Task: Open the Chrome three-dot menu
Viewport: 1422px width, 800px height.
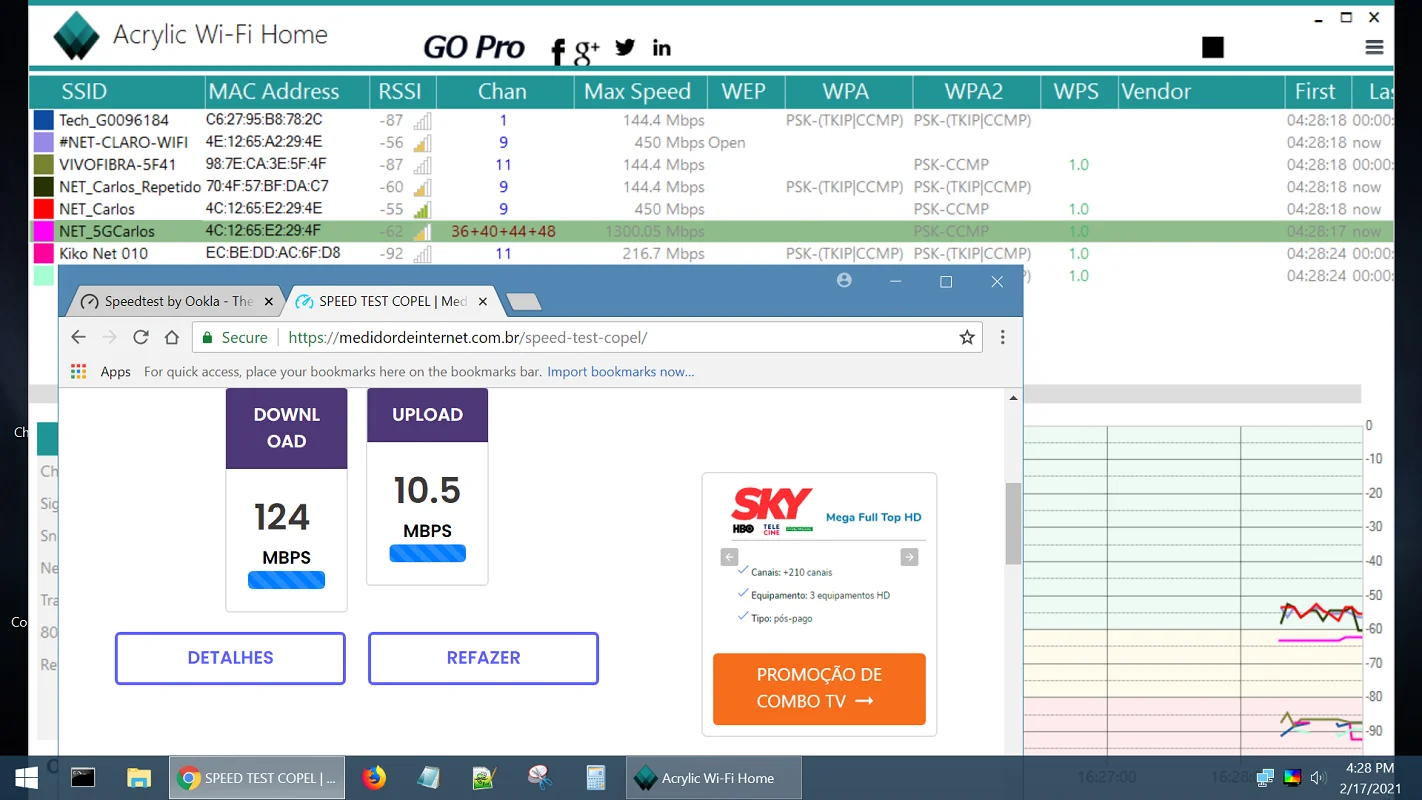Action: coord(1003,338)
